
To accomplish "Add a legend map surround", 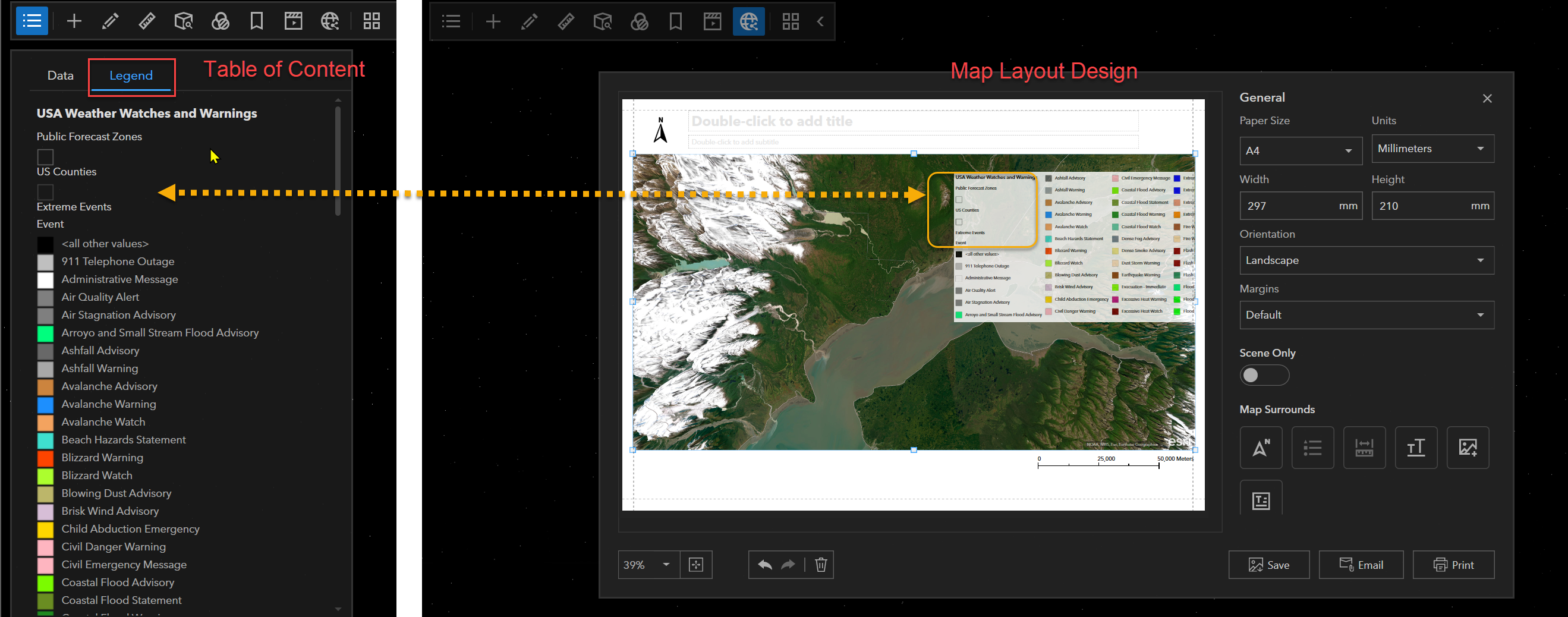I will point(1313,447).
